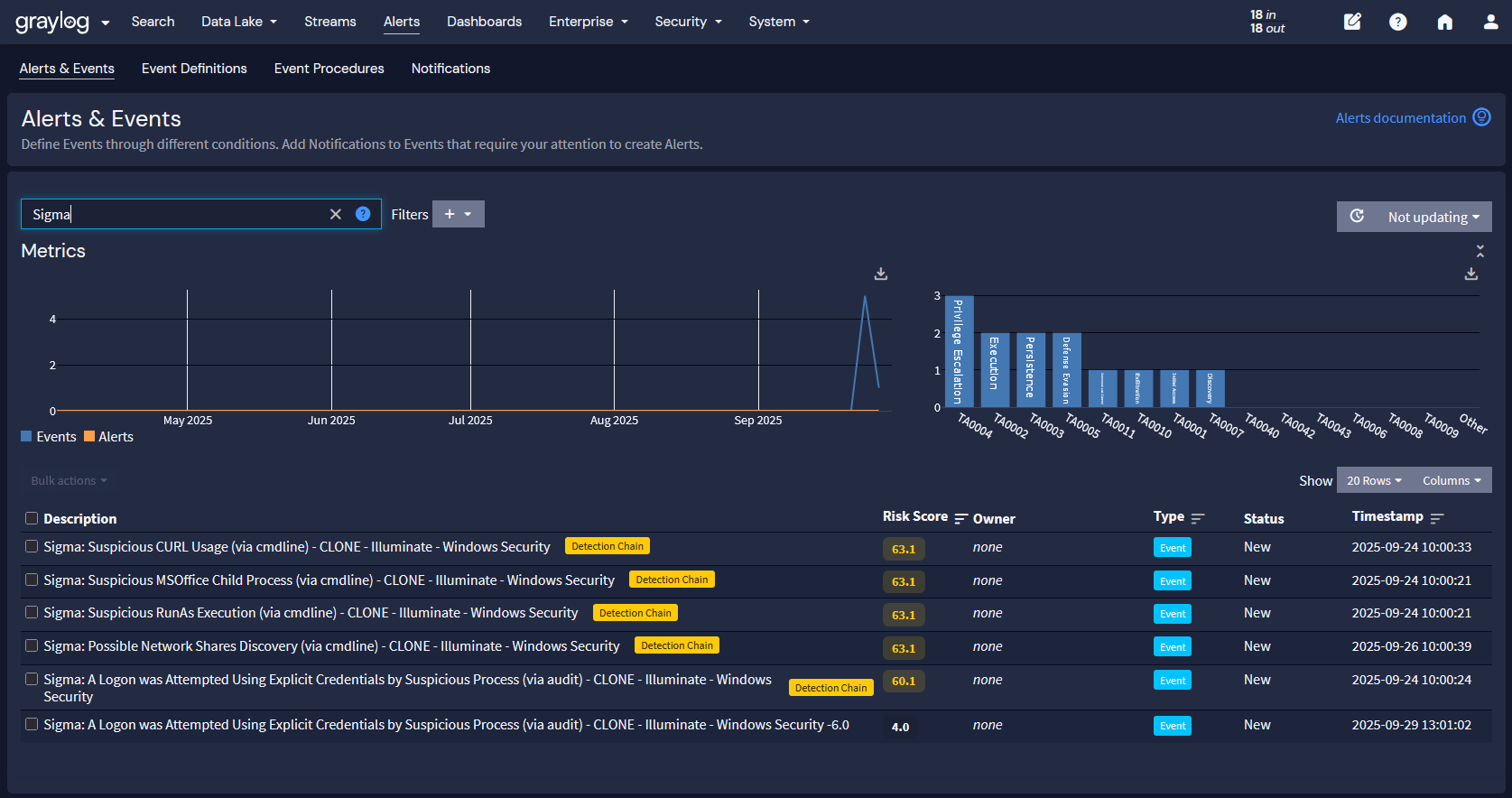Open the Alerts documentation link
Screen dimensions: 1512x798
pyautogui.click(x=1400, y=118)
